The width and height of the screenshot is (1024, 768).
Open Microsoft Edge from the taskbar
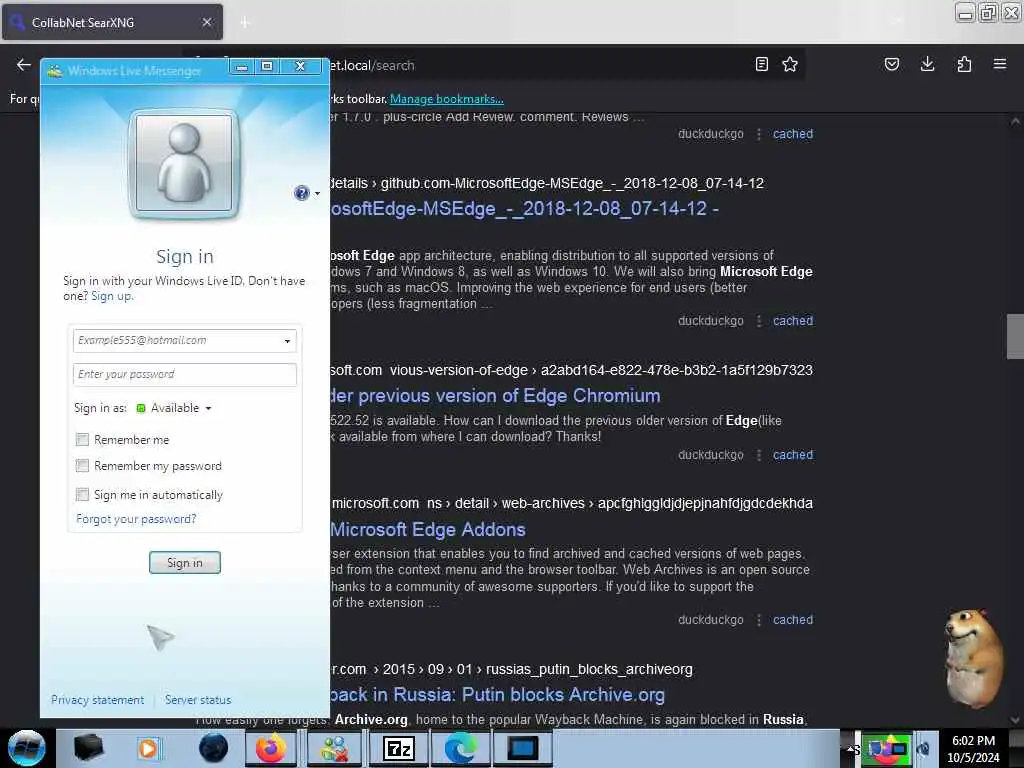460,748
